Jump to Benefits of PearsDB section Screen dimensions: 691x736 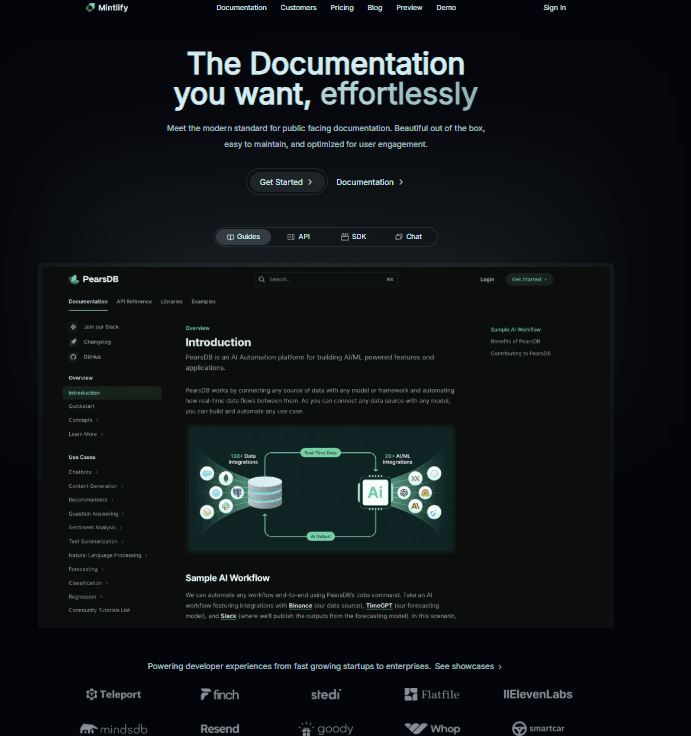(515, 341)
